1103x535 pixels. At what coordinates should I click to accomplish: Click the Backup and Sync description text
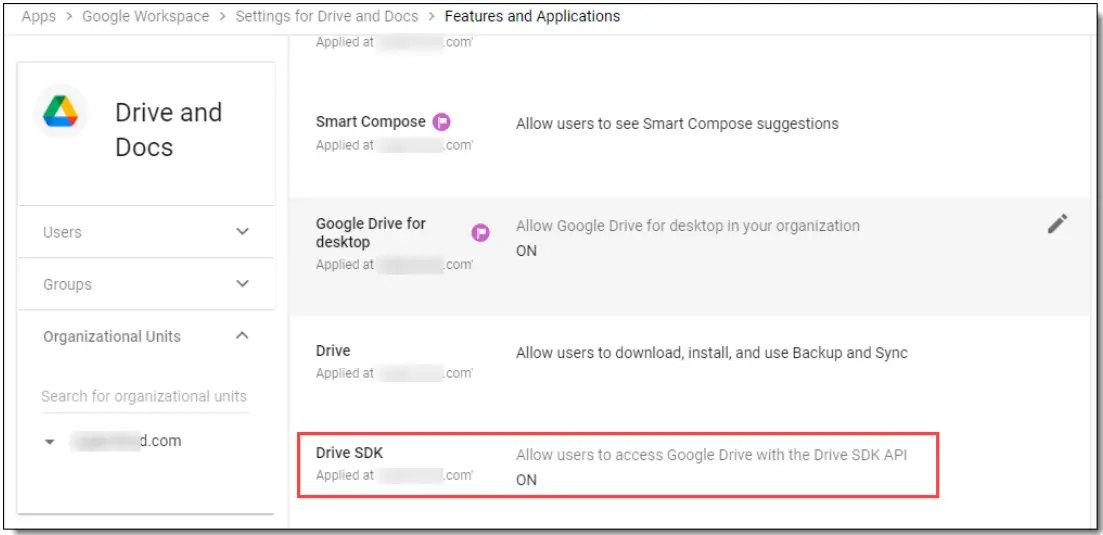coord(711,353)
